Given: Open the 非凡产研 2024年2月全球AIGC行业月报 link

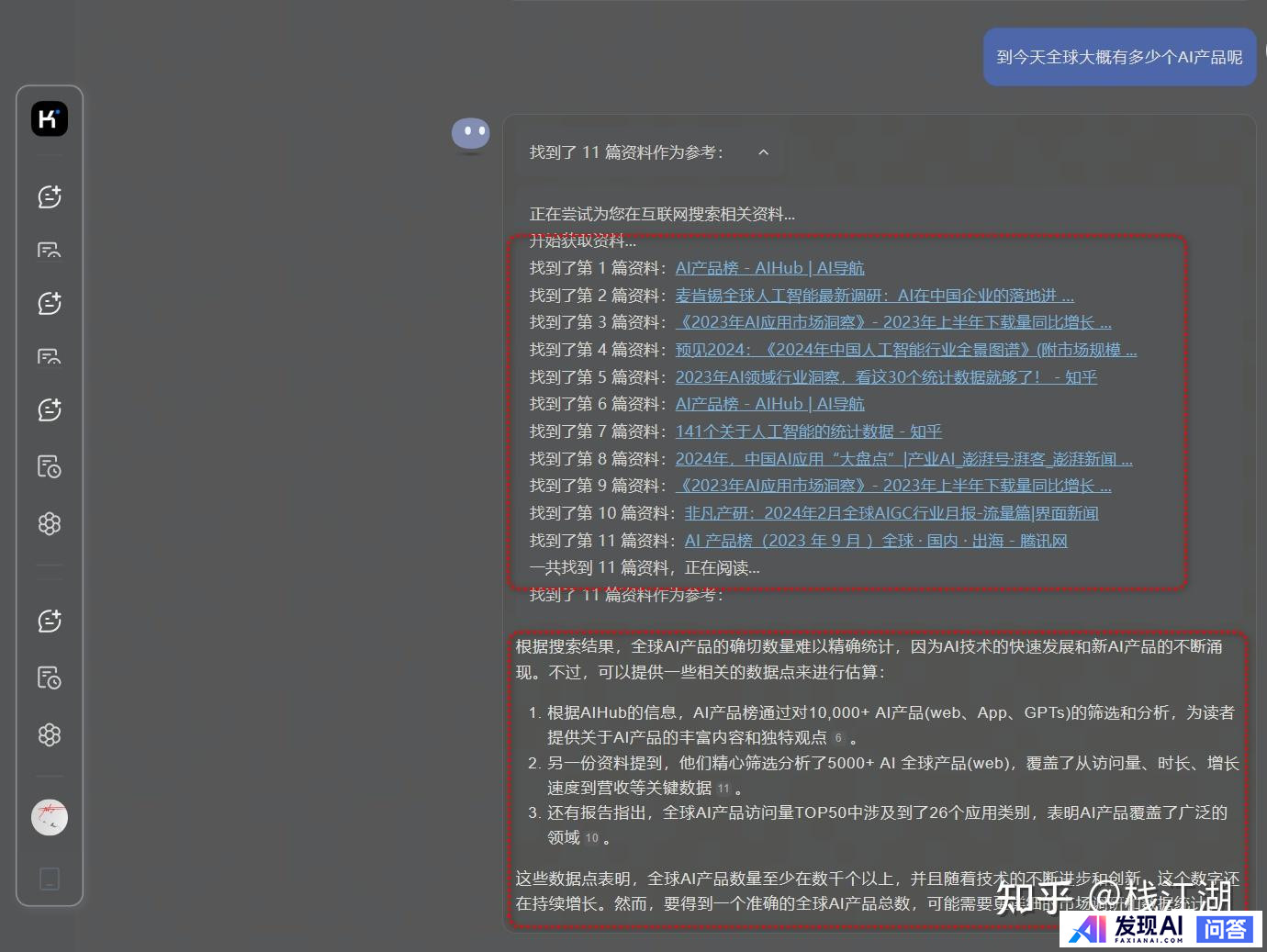Looking at the screenshot, I should pyautogui.click(x=891, y=513).
